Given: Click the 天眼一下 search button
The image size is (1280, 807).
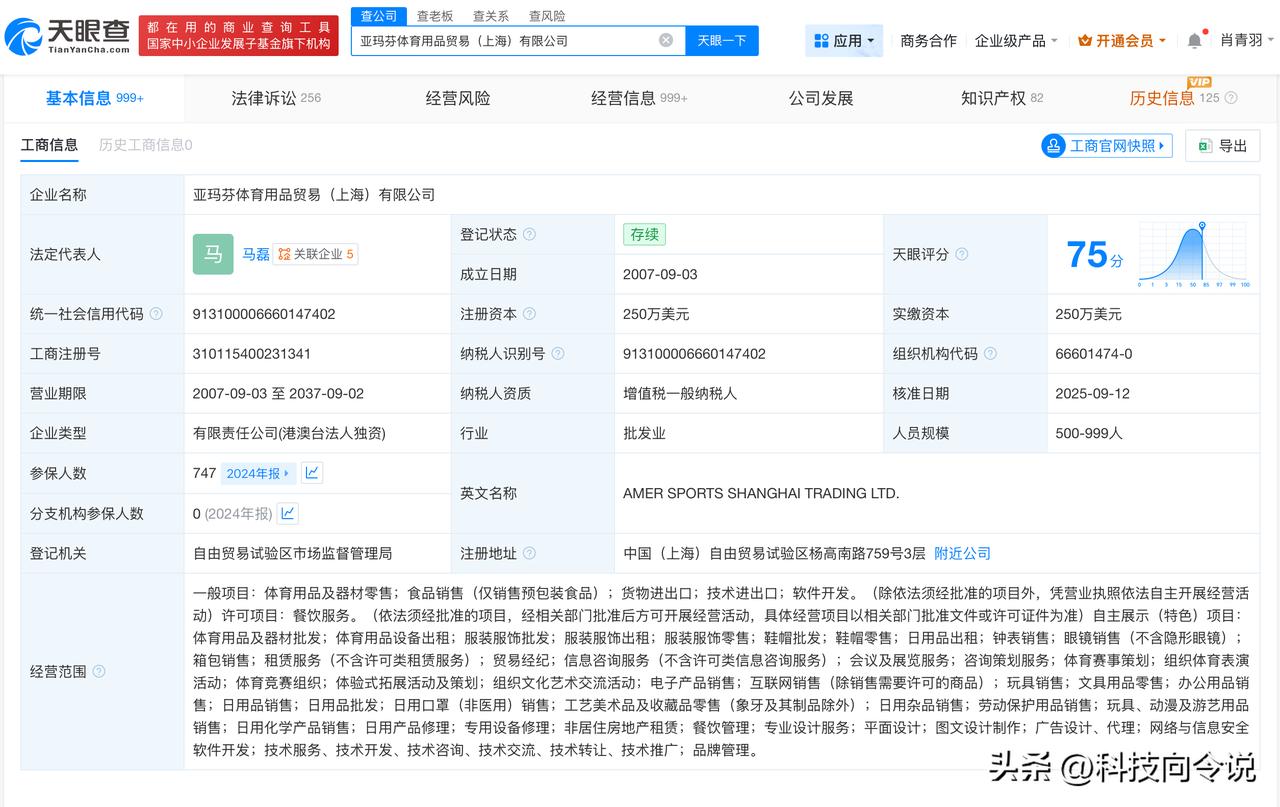Looking at the screenshot, I should pyautogui.click(x=722, y=40).
